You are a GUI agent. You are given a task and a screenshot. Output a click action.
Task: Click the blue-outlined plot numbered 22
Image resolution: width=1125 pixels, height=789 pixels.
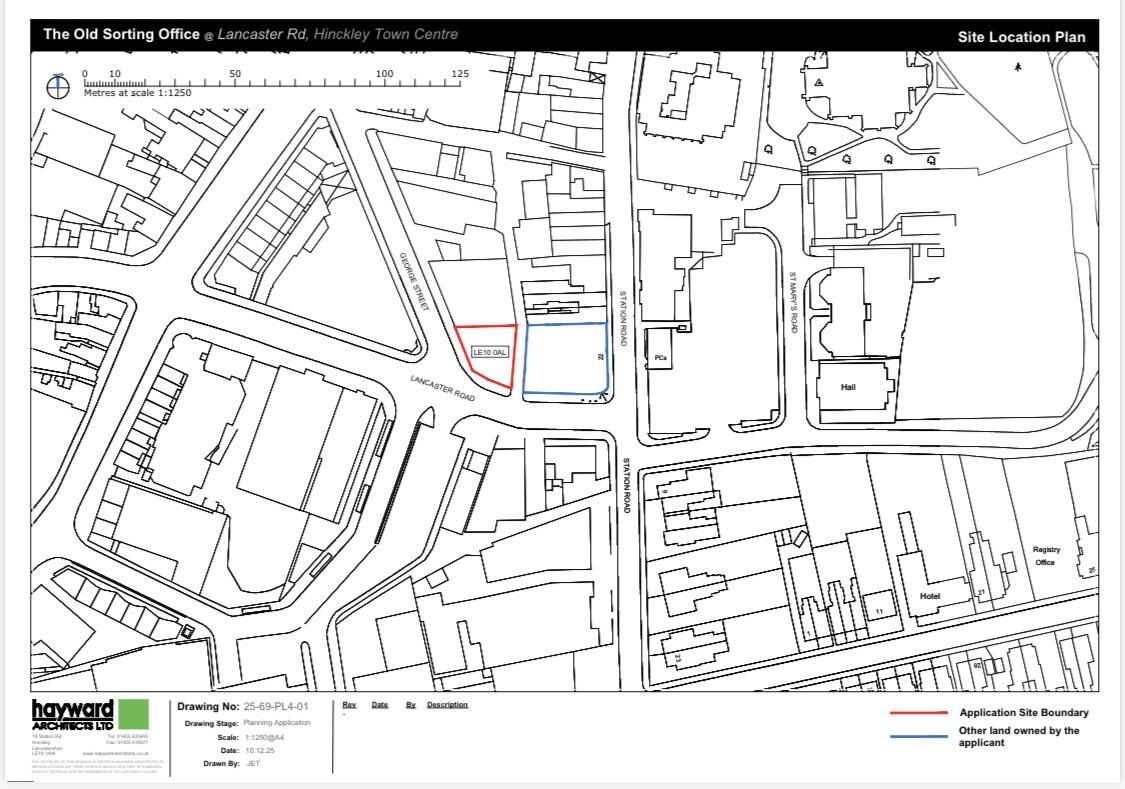(x=565, y=359)
